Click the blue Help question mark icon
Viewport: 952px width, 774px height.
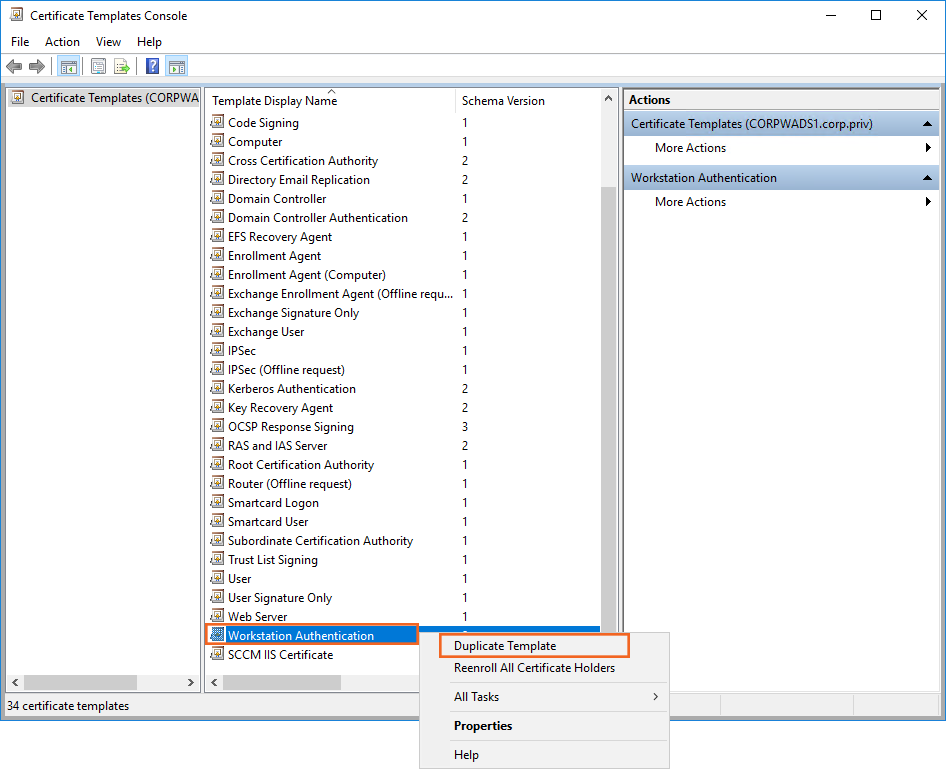point(153,67)
